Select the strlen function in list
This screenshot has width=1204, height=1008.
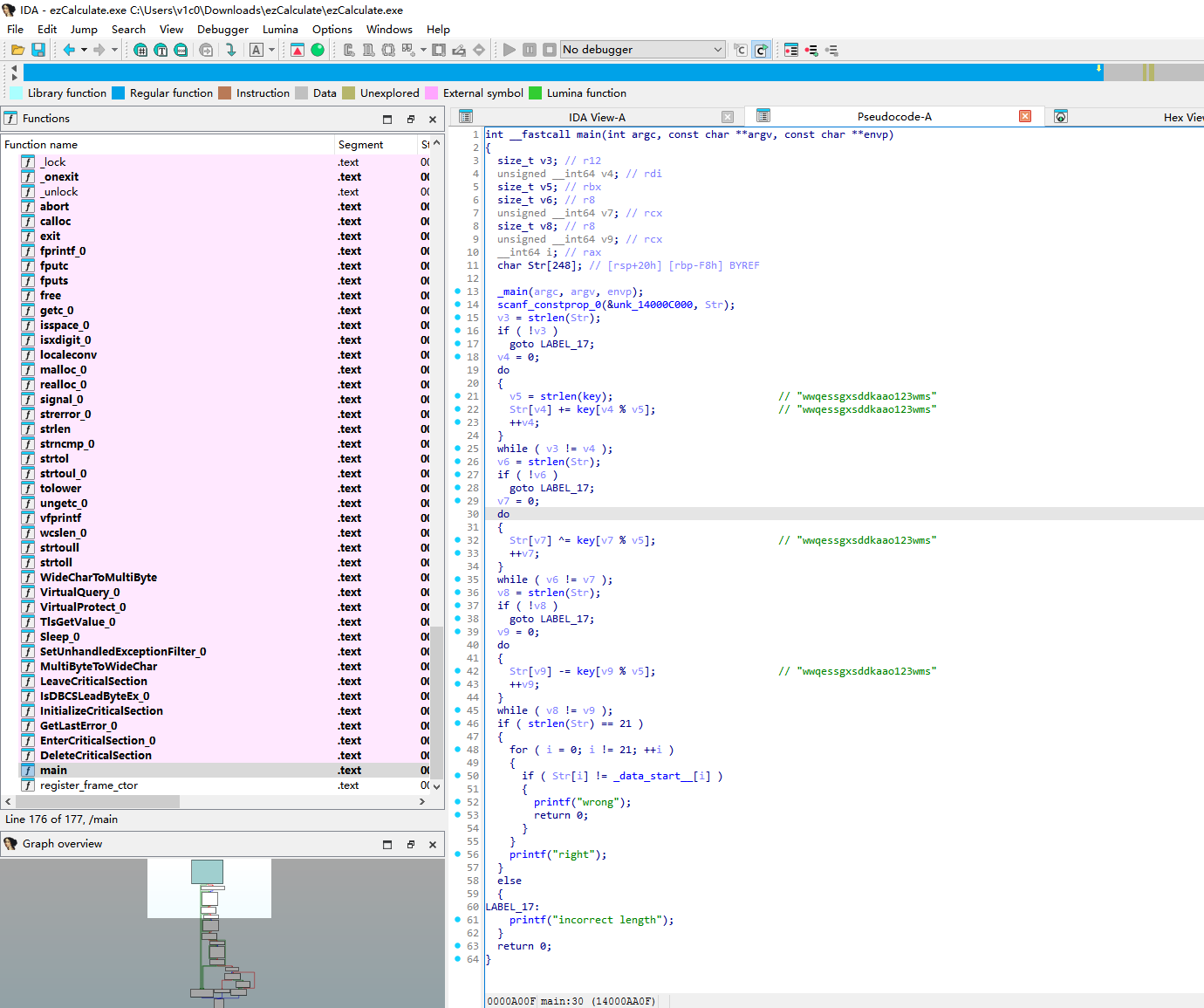click(x=55, y=429)
